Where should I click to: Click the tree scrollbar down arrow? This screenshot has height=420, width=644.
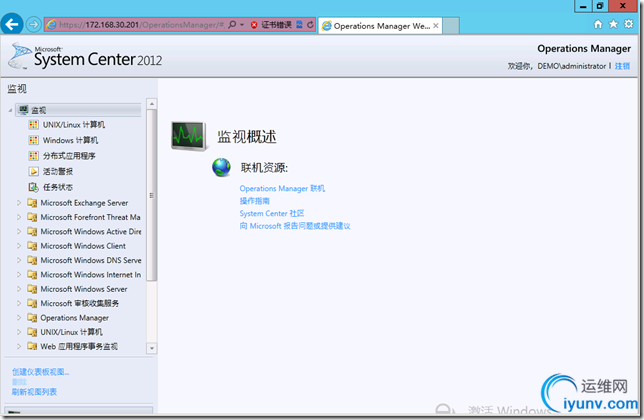(152, 349)
